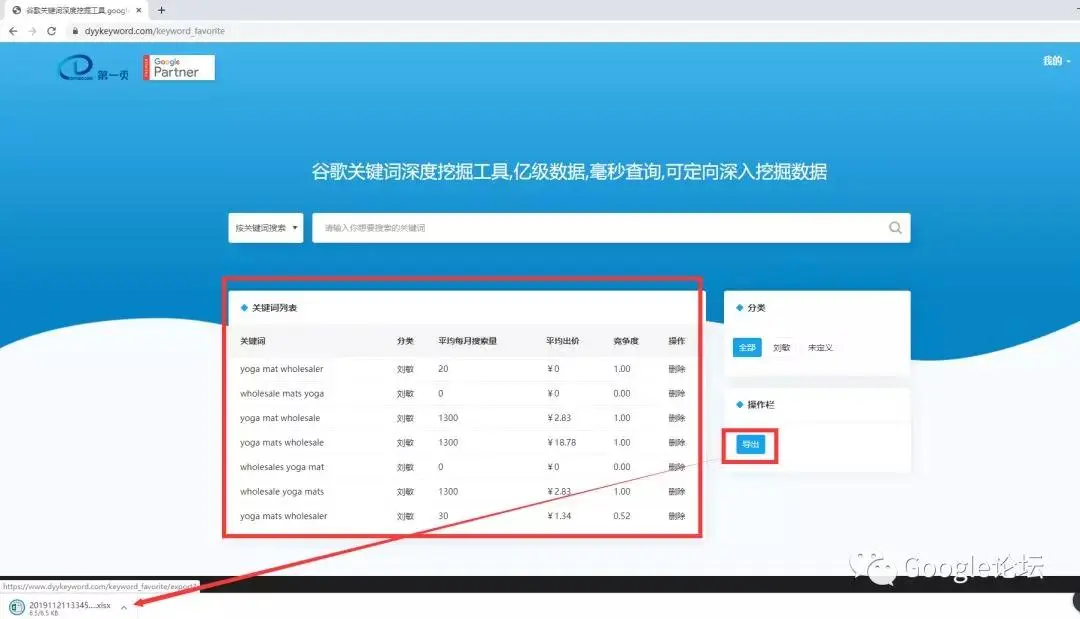Click the site logo in header
The width and height of the screenshot is (1080, 619).
[x=93, y=69]
